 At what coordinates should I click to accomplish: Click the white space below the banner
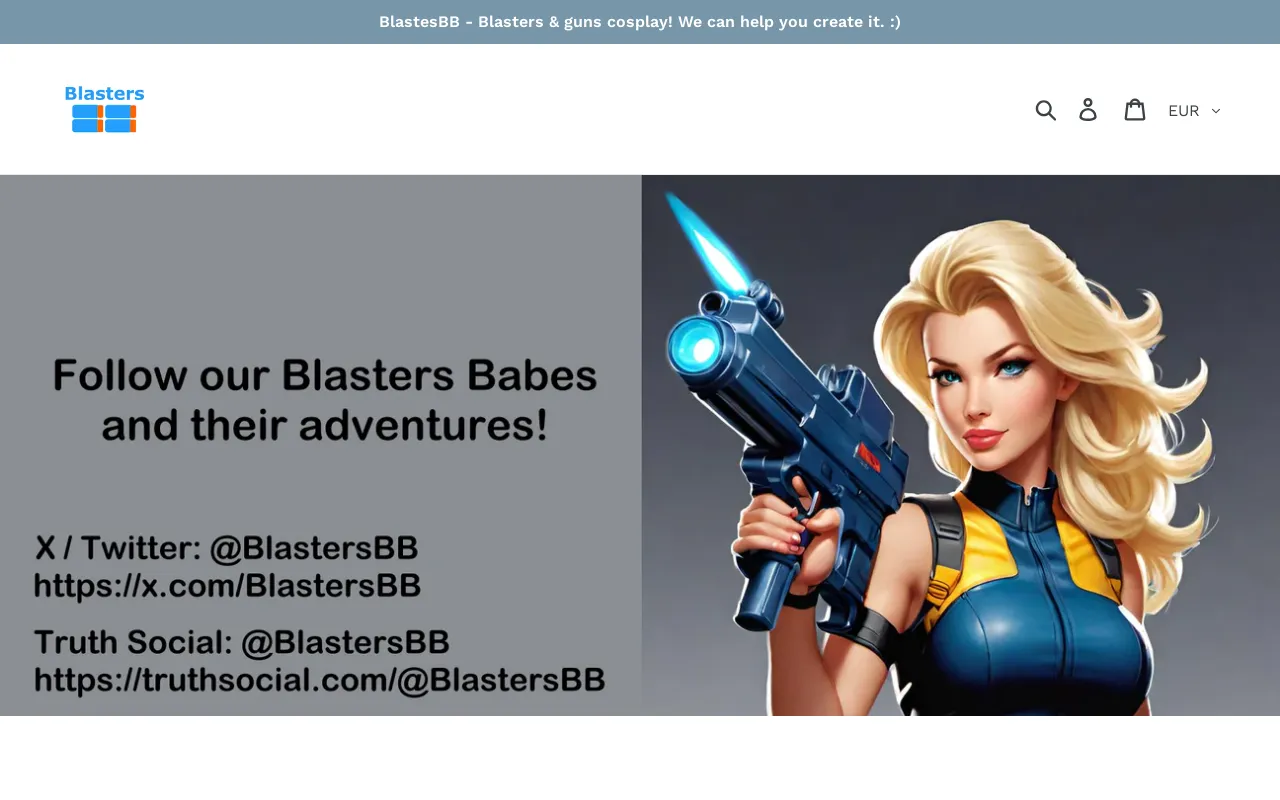click(640, 758)
